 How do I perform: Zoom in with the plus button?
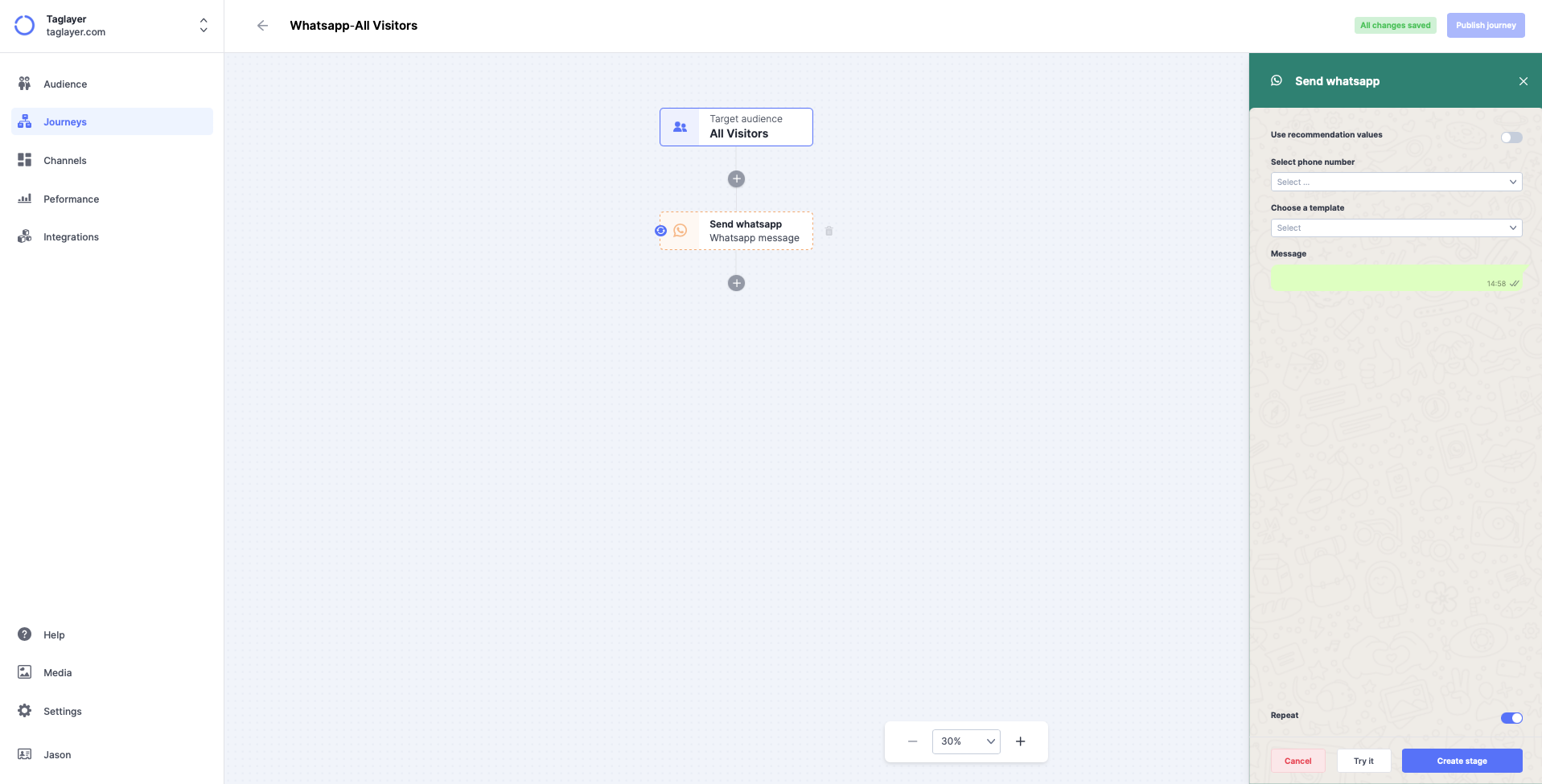coord(1020,741)
